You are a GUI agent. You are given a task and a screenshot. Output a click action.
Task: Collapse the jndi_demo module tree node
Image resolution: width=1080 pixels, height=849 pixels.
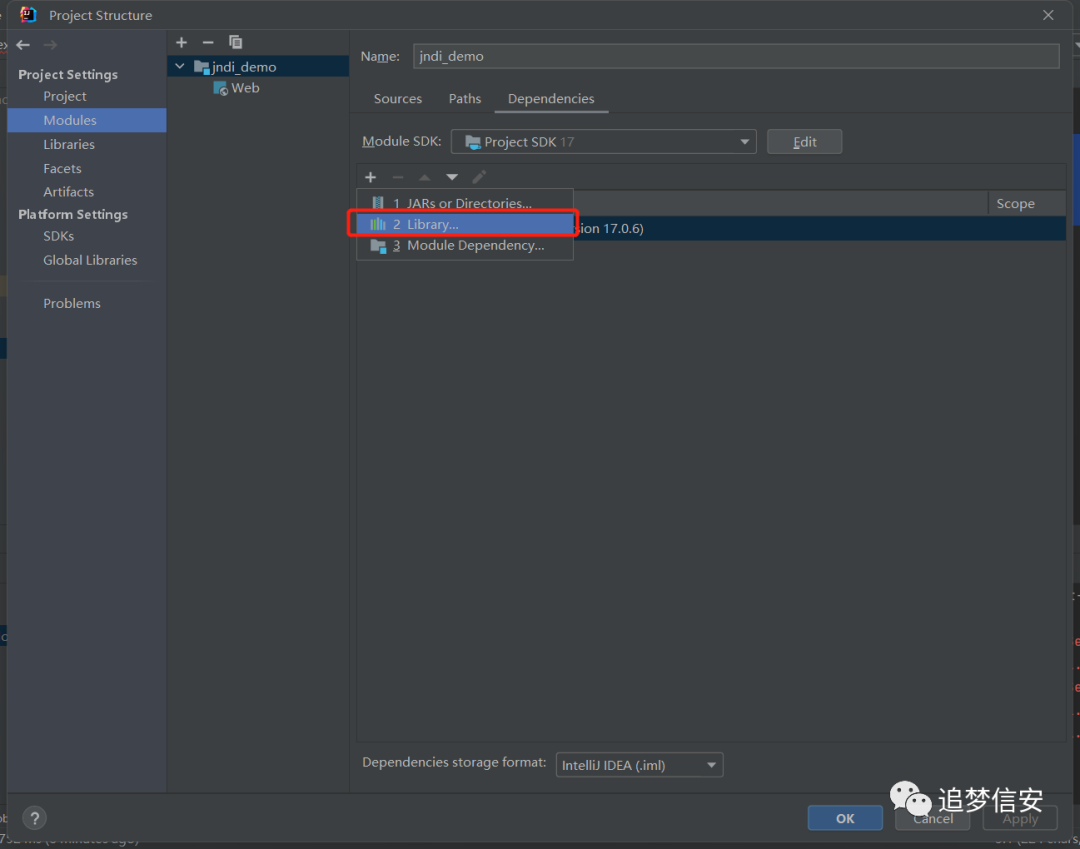tap(180, 67)
